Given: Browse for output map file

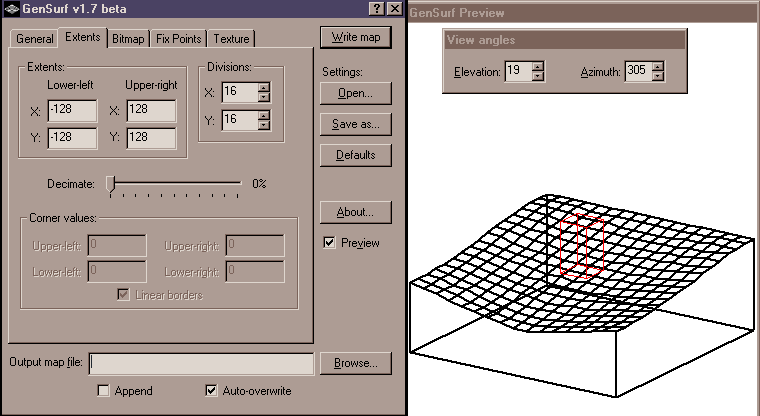Looking at the screenshot, I should (356, 363).
